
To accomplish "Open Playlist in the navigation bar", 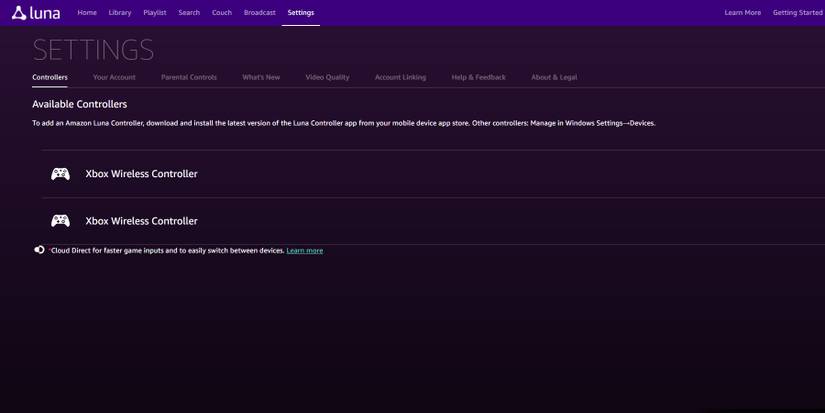I will coord(155,13).
